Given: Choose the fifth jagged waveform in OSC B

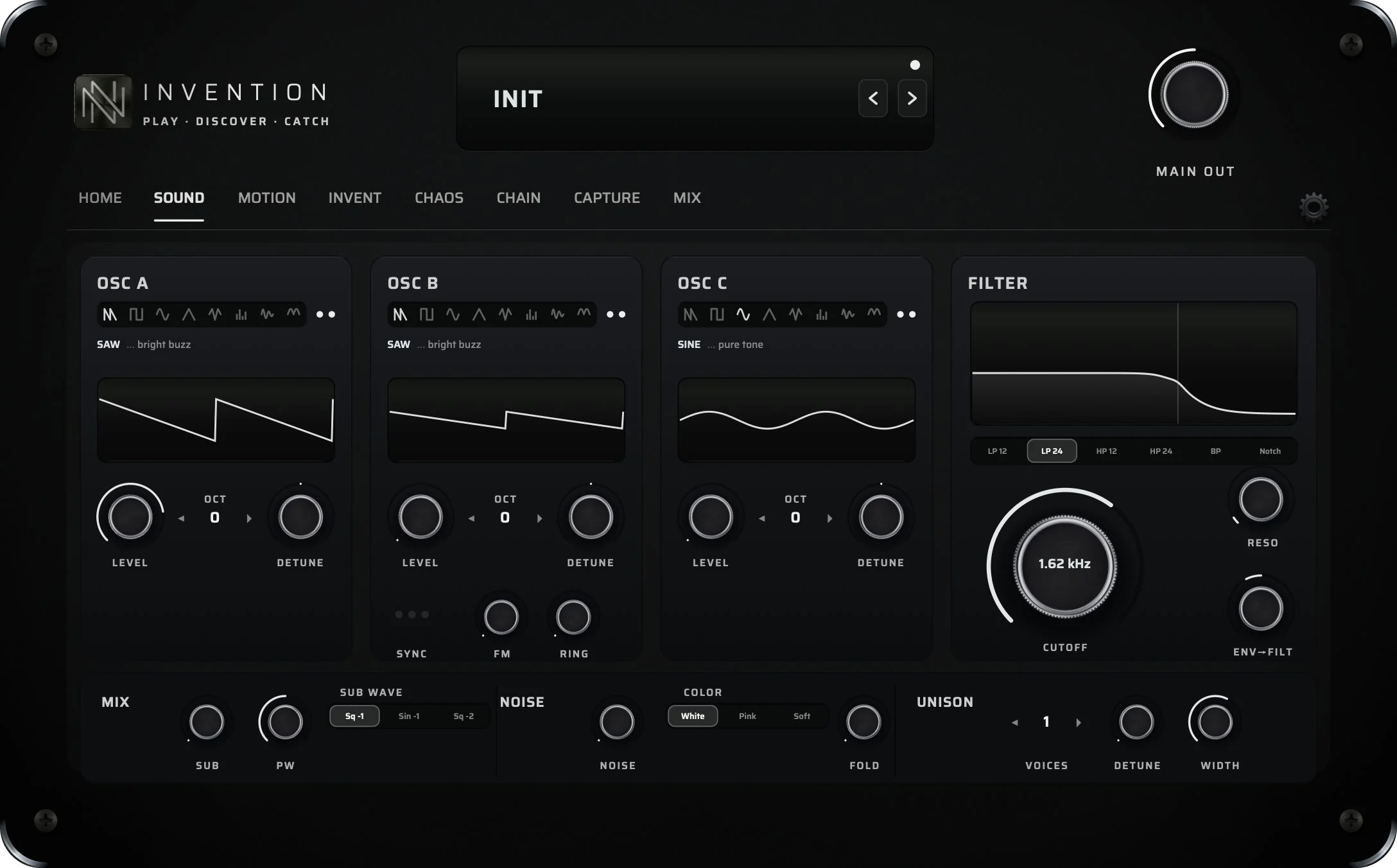Looking at the screenshot, I should pos(505,315).
